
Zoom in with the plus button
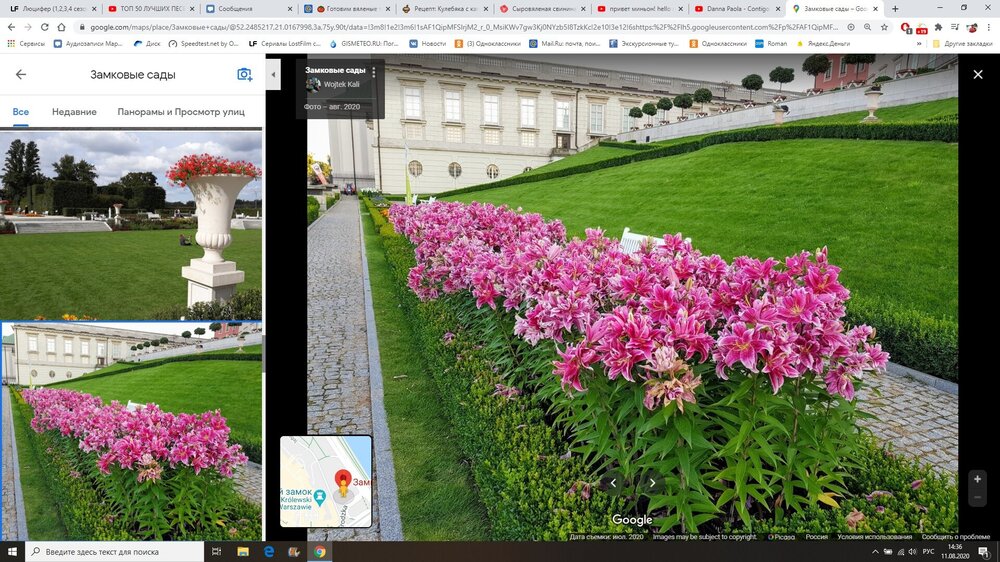pos(977,479)
